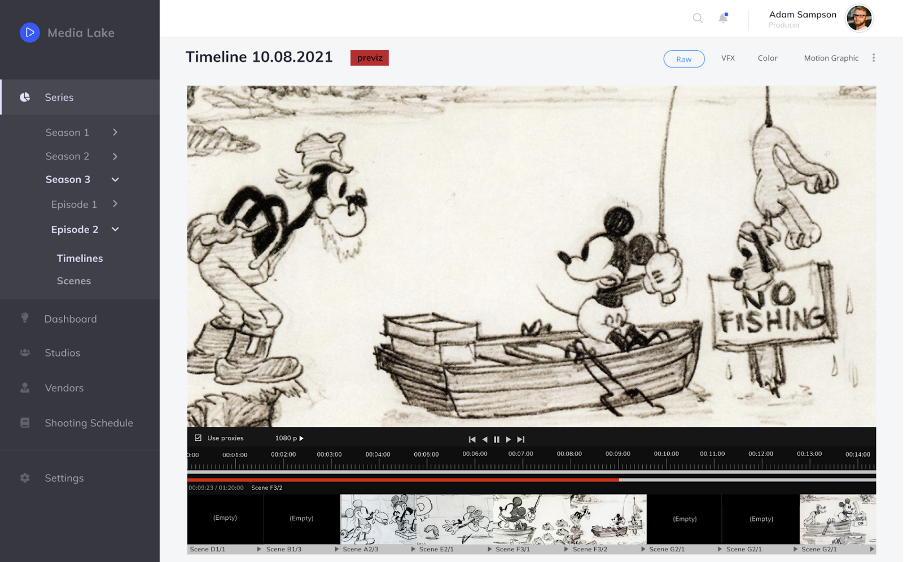Open the Scene B1/3 arrow menu
The width and height of the screenshot is (904, 562).
(x=337, y=549)
